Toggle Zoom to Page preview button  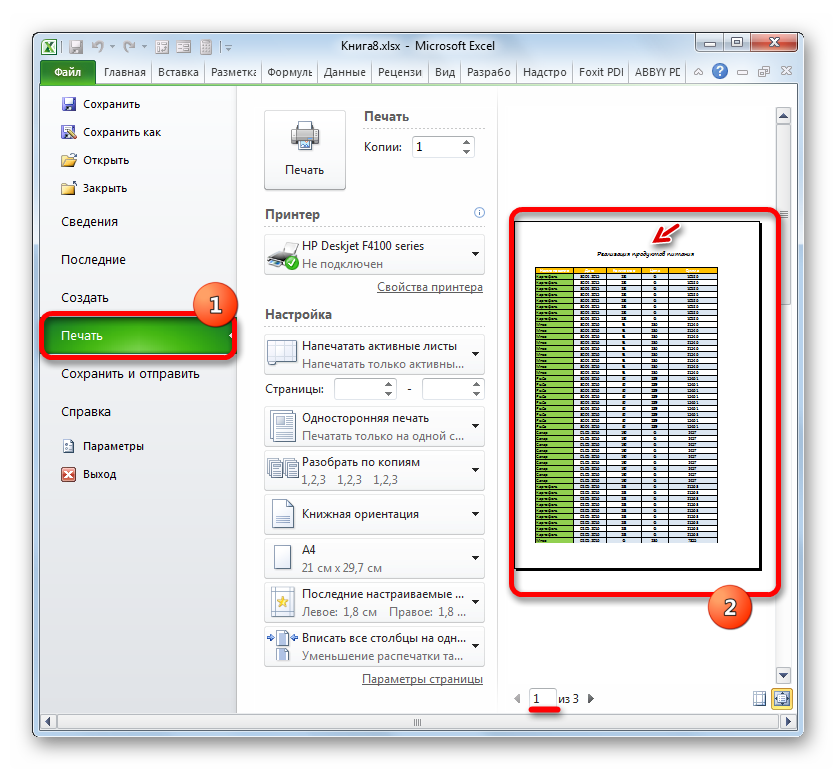[x=780, y=699]
